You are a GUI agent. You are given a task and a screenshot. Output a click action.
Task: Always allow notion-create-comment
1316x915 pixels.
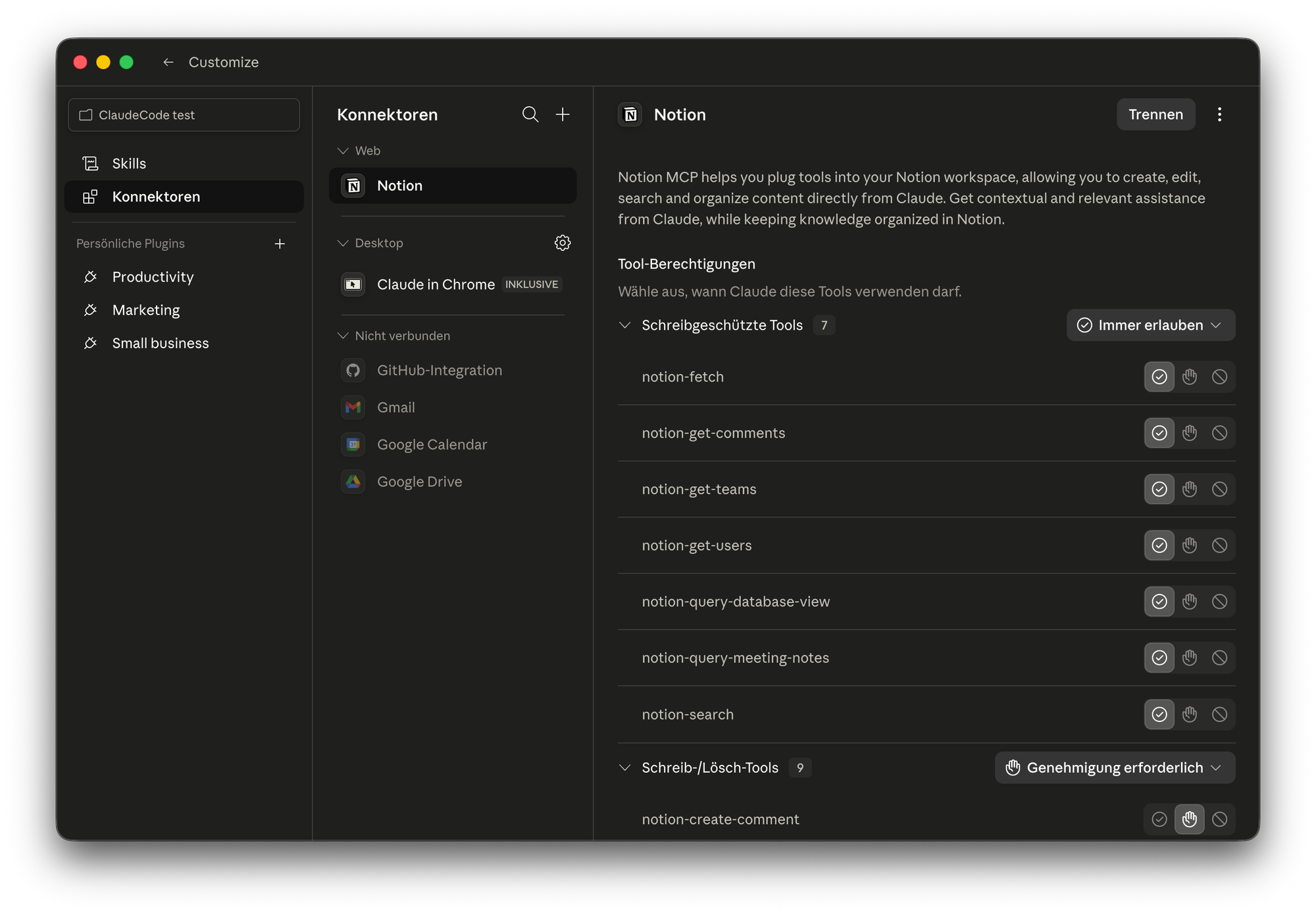pos(1159,819)
